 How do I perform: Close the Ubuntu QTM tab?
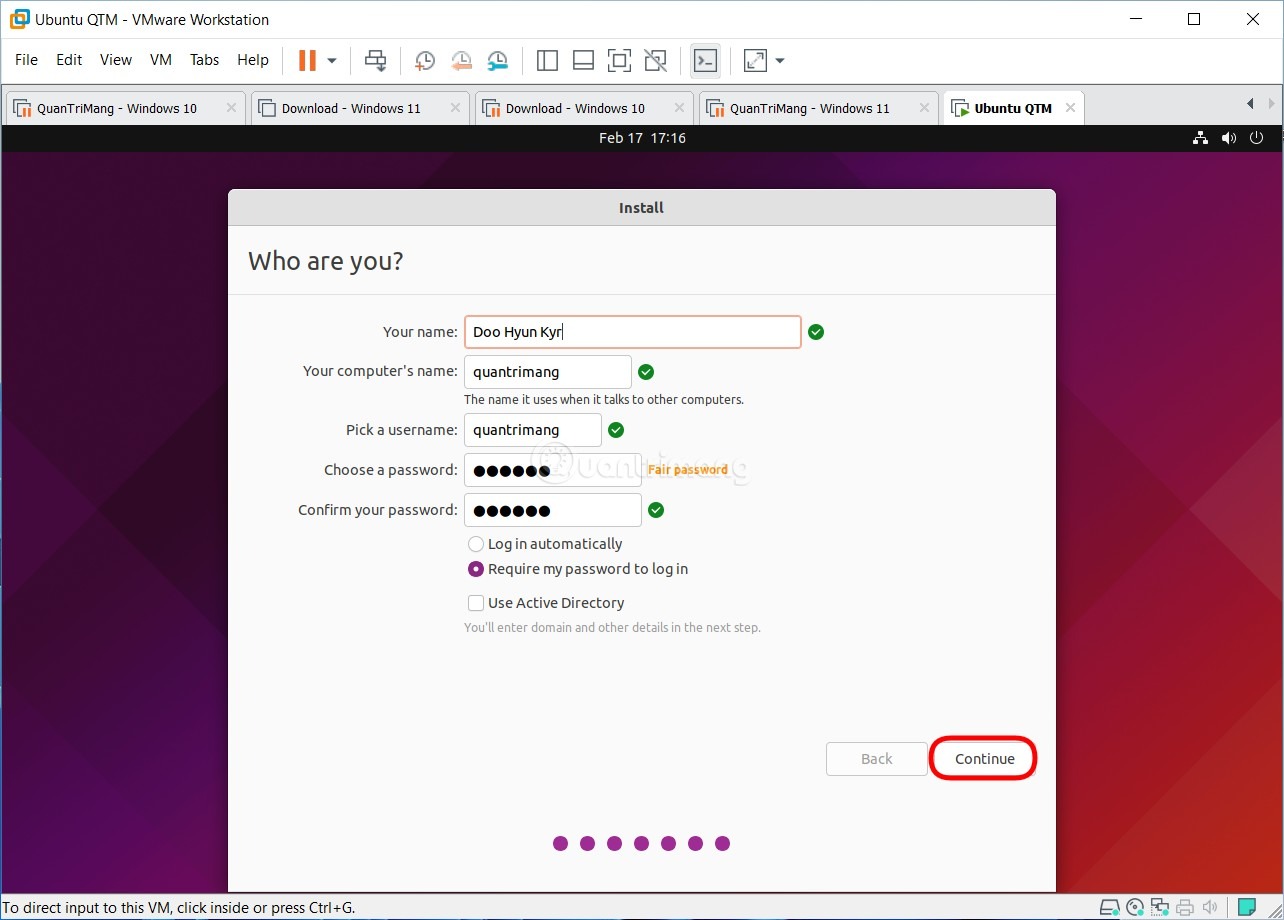coord(1070,108)
